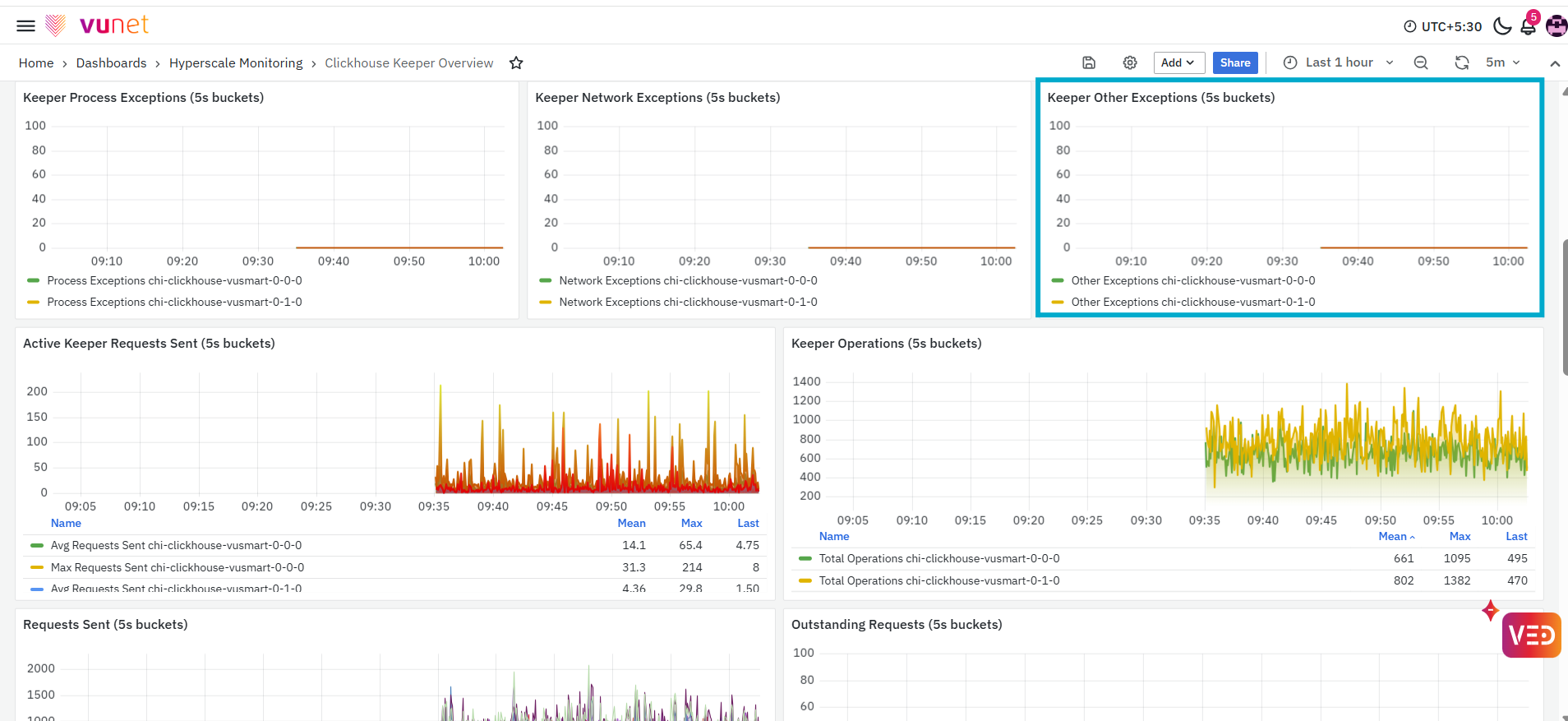1568x721 pixels.
Task: Open the hamburger navigation menu
Action: 25,25
